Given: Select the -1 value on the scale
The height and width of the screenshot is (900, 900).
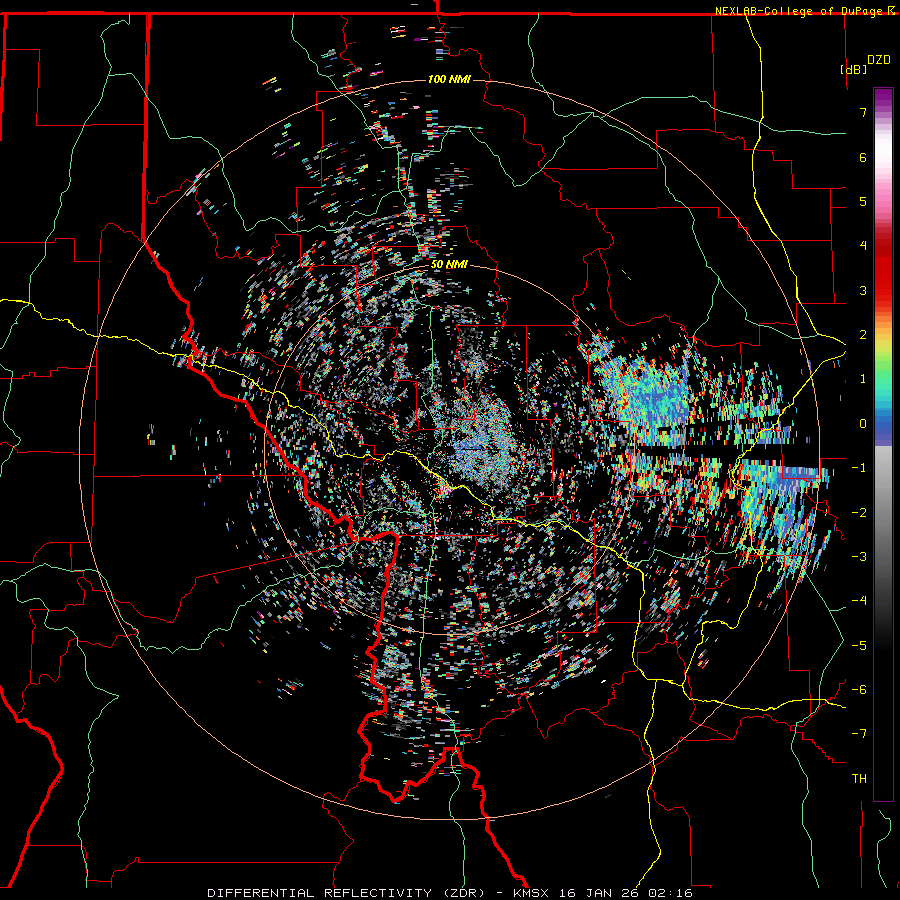Looking at the screenshot, I should (x=859, y=468).
